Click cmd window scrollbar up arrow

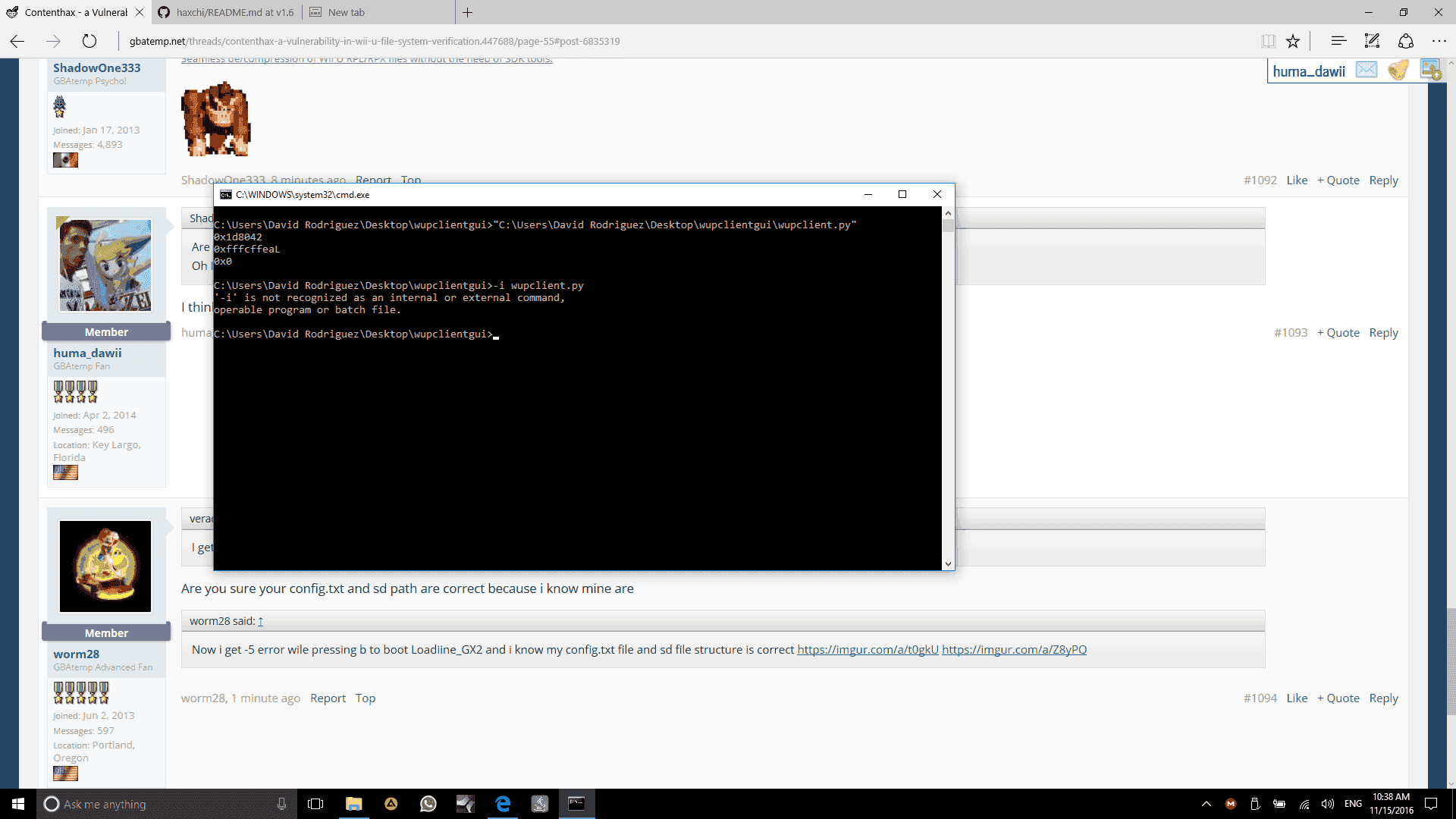click(x=948, y=213)
